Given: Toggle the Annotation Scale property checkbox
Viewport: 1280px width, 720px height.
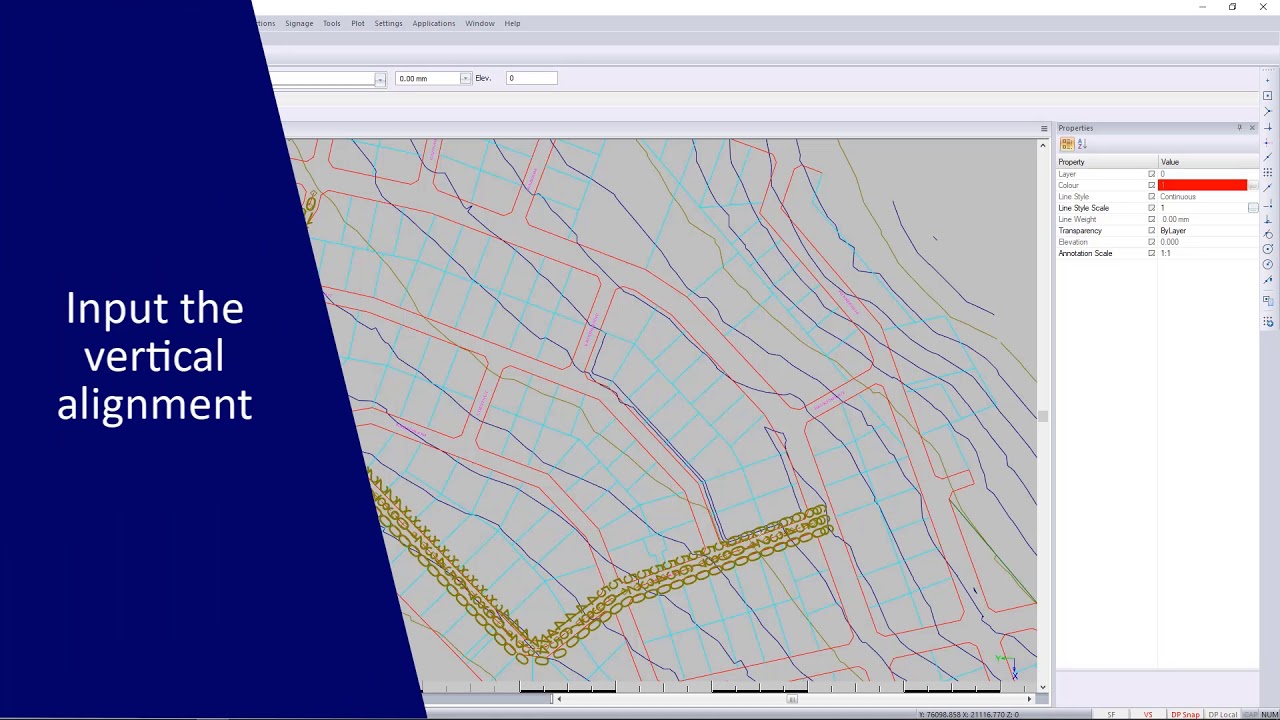Looking at the screenshot, I should coord(1151,253).
